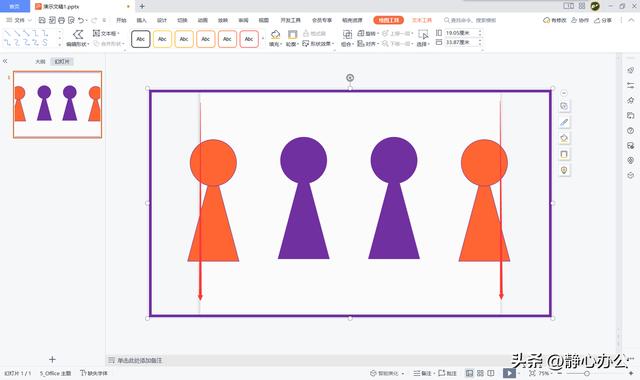Click the Collaborate button
The height and width of the screenshot is (380, 640).
pos(580,20)
